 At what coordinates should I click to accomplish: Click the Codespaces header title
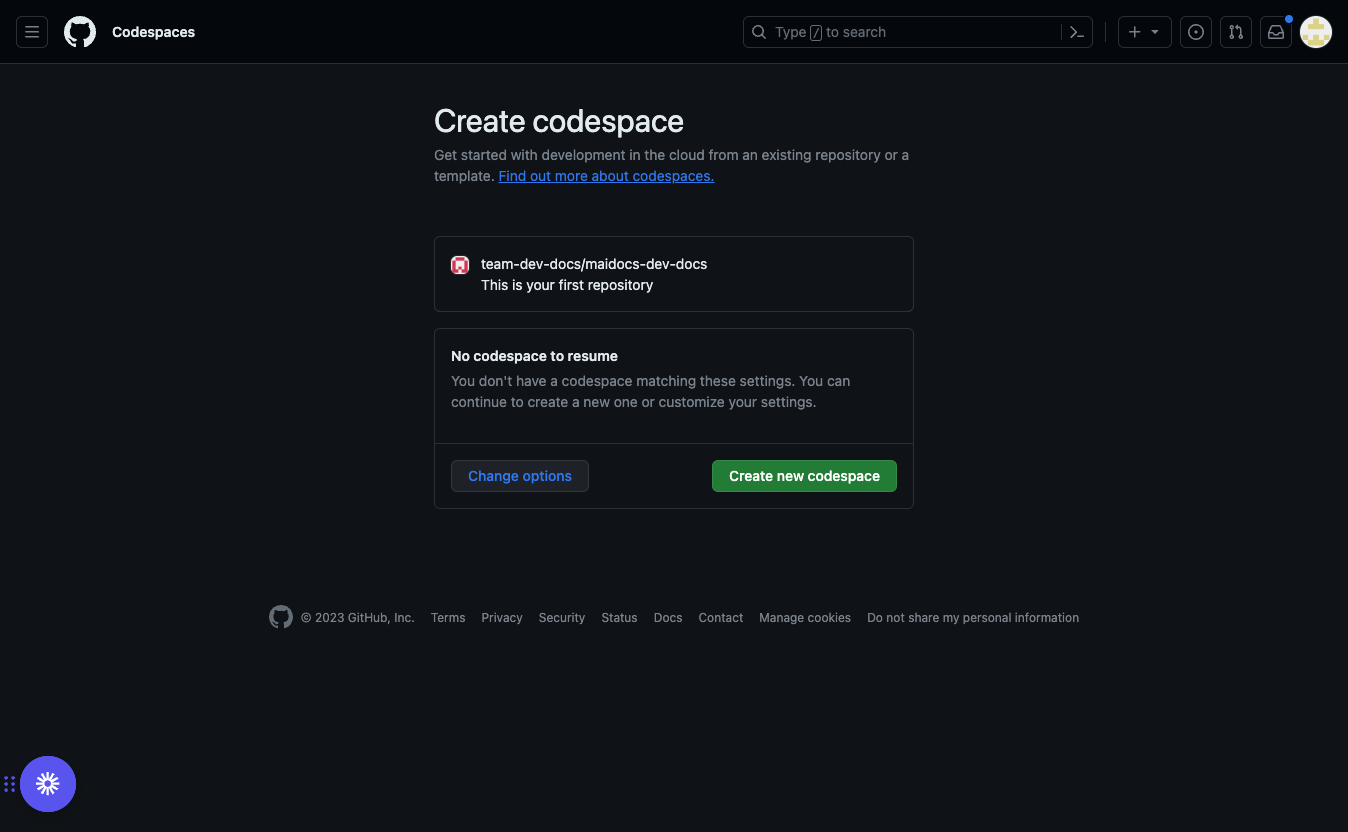153,32
